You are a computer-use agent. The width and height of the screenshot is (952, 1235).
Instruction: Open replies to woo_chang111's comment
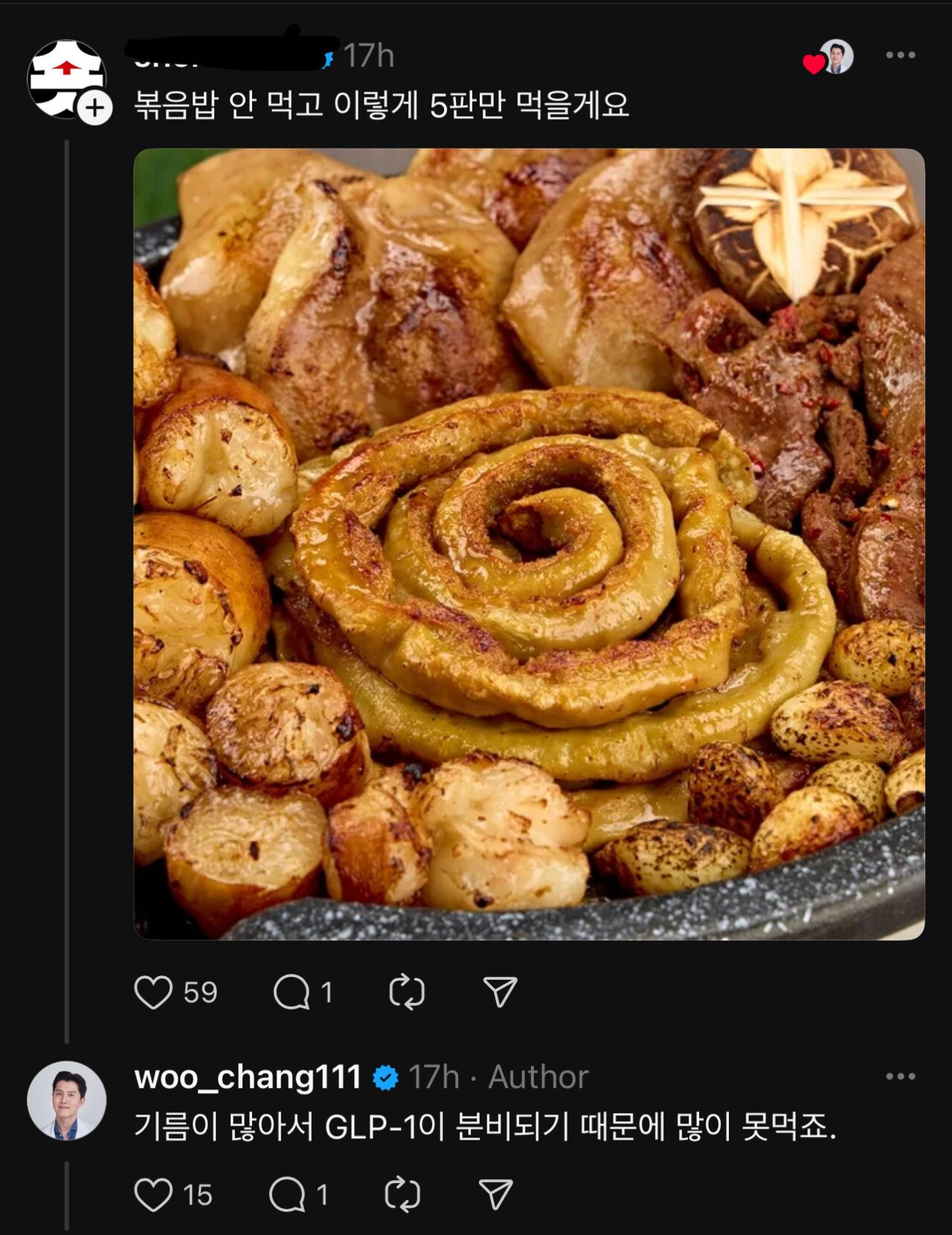(x=288, y=1195)
